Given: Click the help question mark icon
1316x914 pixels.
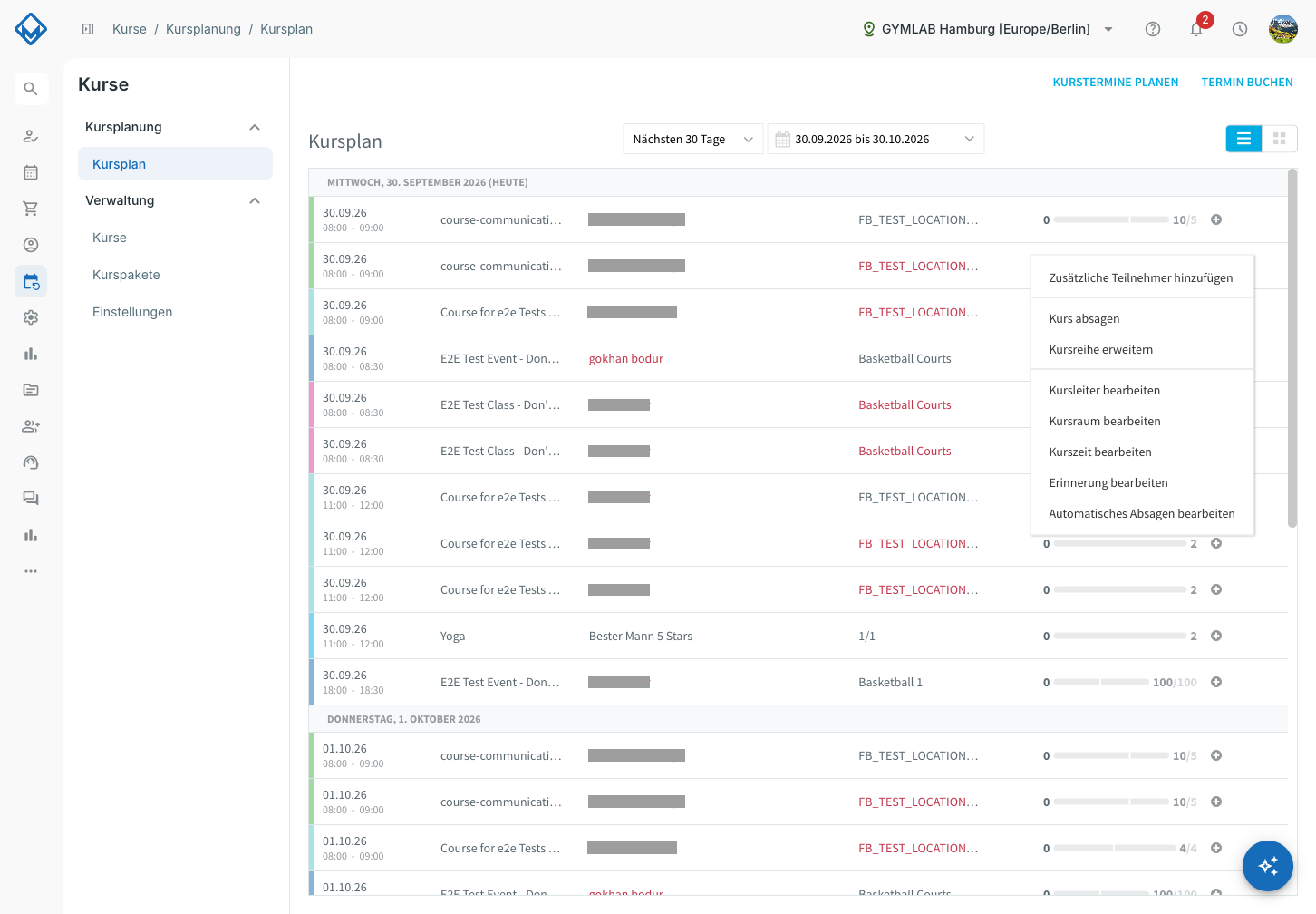Looking at the screenshot, I should point(1153,29).
